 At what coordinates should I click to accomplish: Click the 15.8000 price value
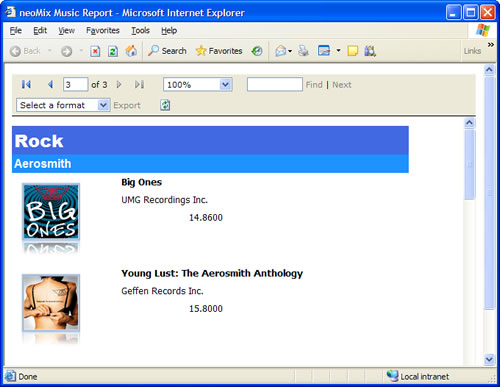pyautogui.click(x=206, y=309)
